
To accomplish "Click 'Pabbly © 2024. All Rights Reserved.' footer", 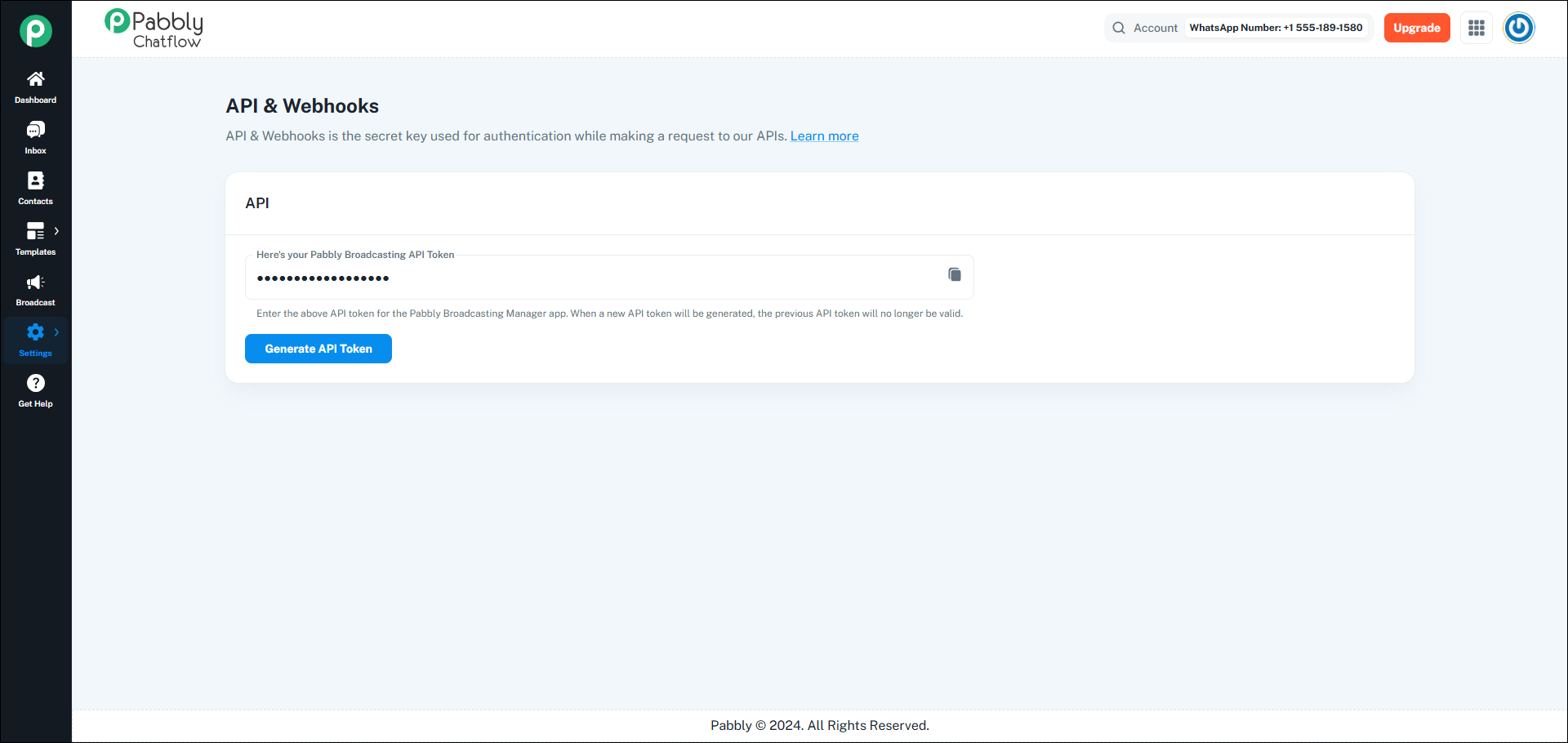I will coord(820,726).
